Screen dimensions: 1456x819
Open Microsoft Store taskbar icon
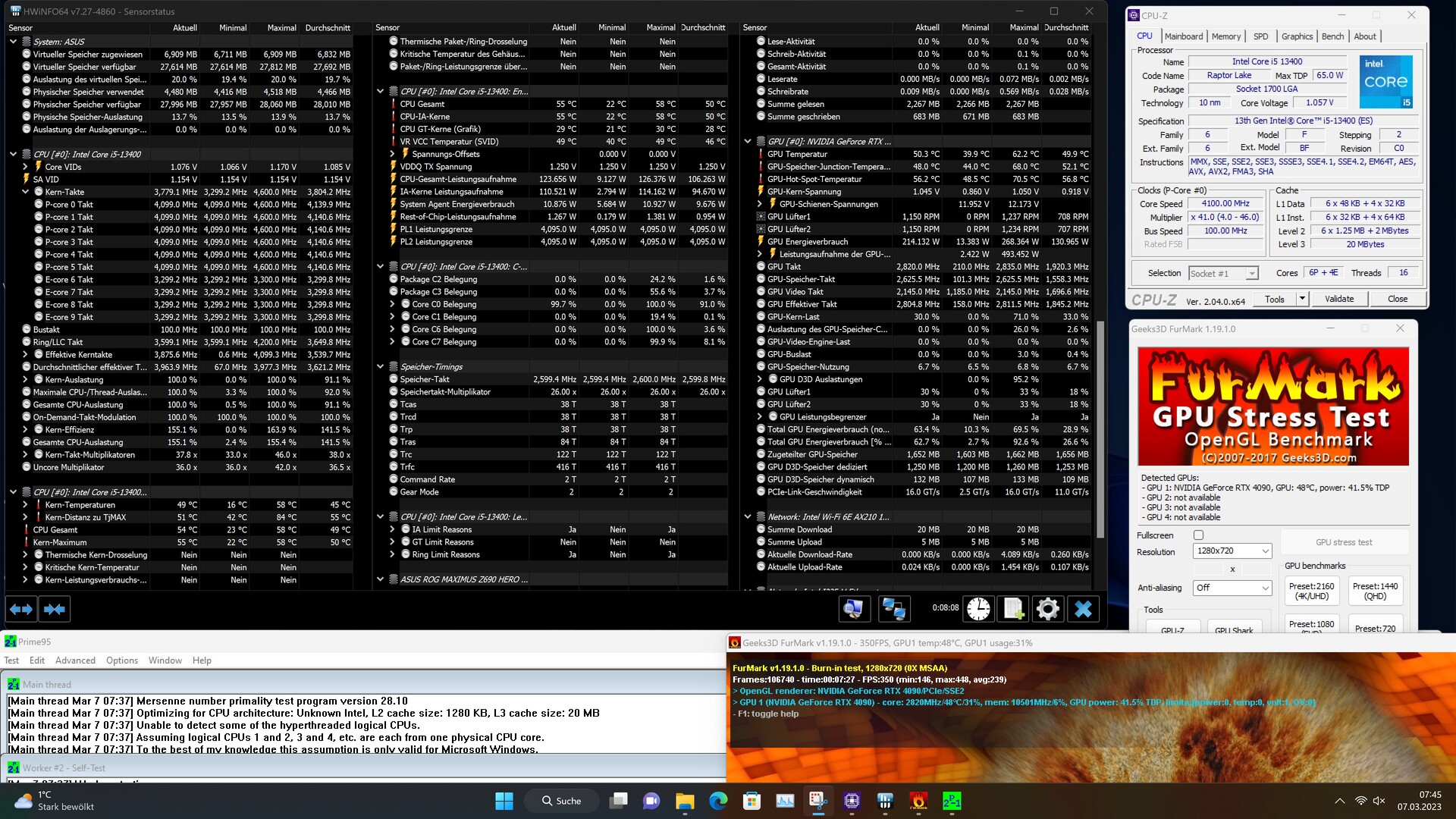pyautogui.click(x=752, y=801)
